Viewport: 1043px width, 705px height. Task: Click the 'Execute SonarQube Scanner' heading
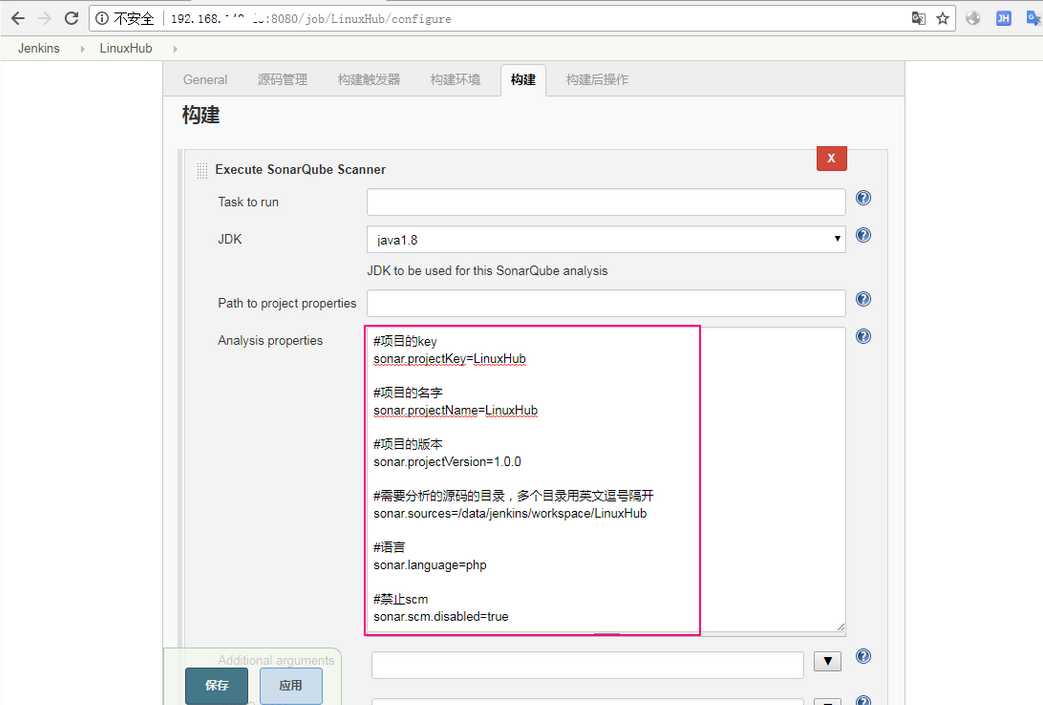(300, 170)
